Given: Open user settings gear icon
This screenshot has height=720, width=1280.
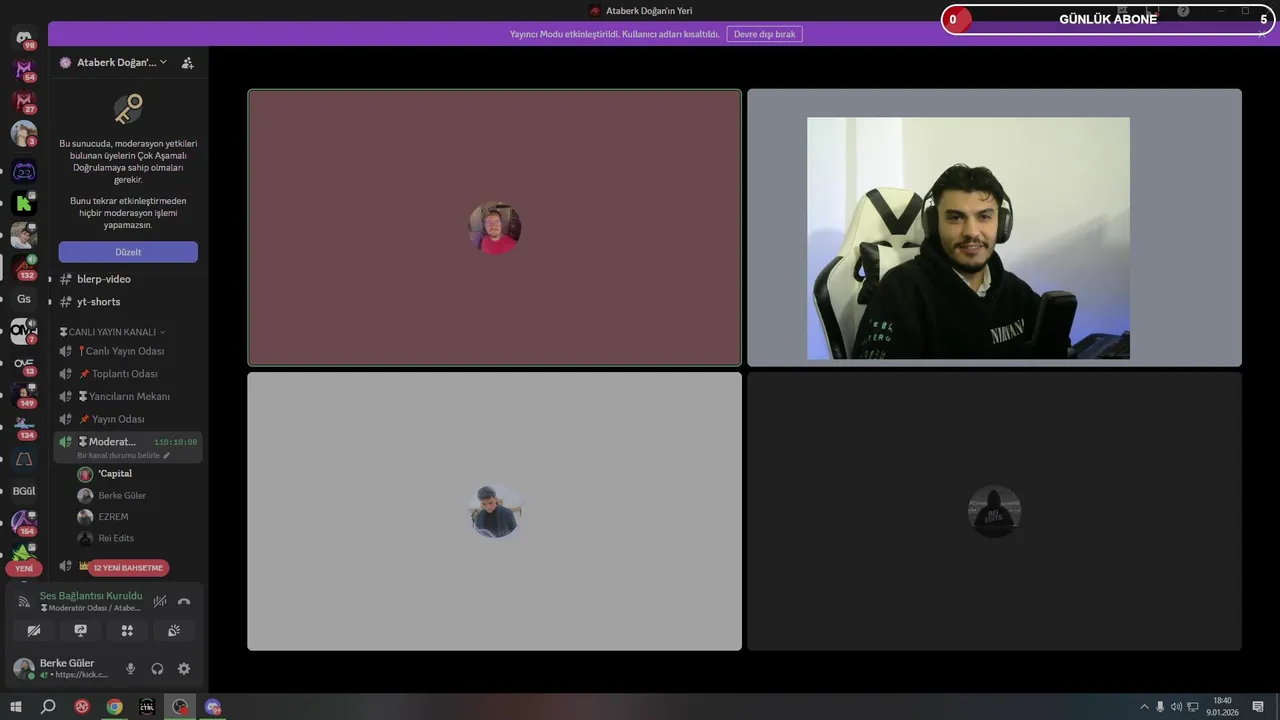Looking at the screenshot, I should coord(184,669).
